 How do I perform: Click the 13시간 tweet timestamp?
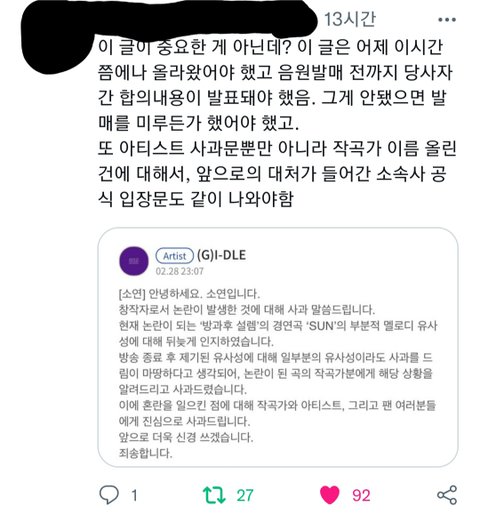click(350, 19)
